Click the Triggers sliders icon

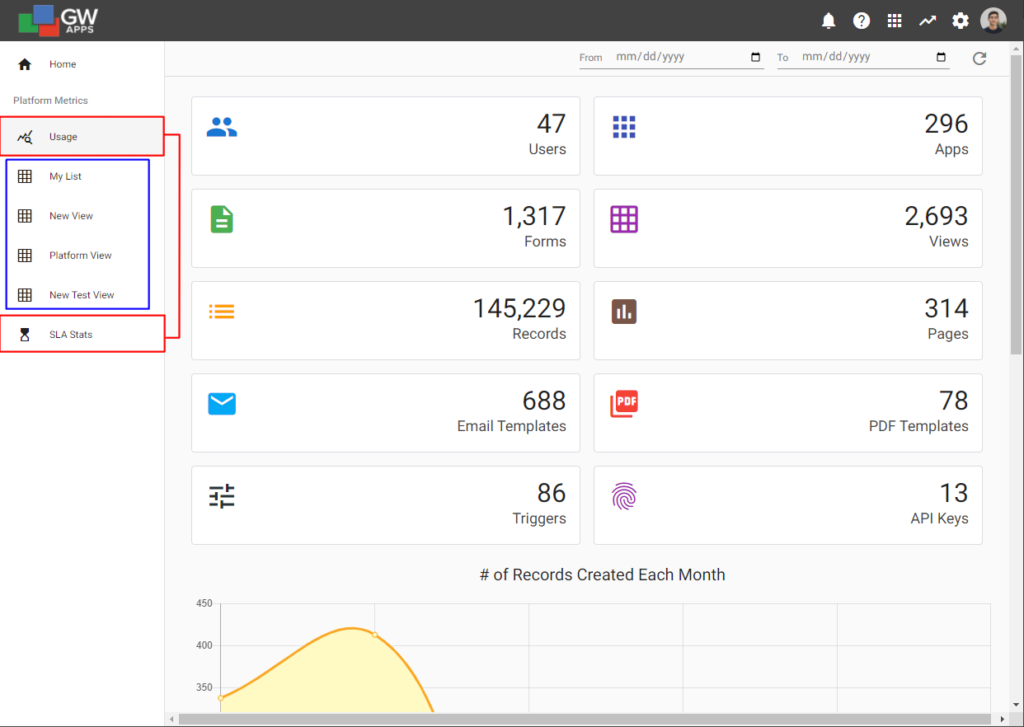click(222, 496)
